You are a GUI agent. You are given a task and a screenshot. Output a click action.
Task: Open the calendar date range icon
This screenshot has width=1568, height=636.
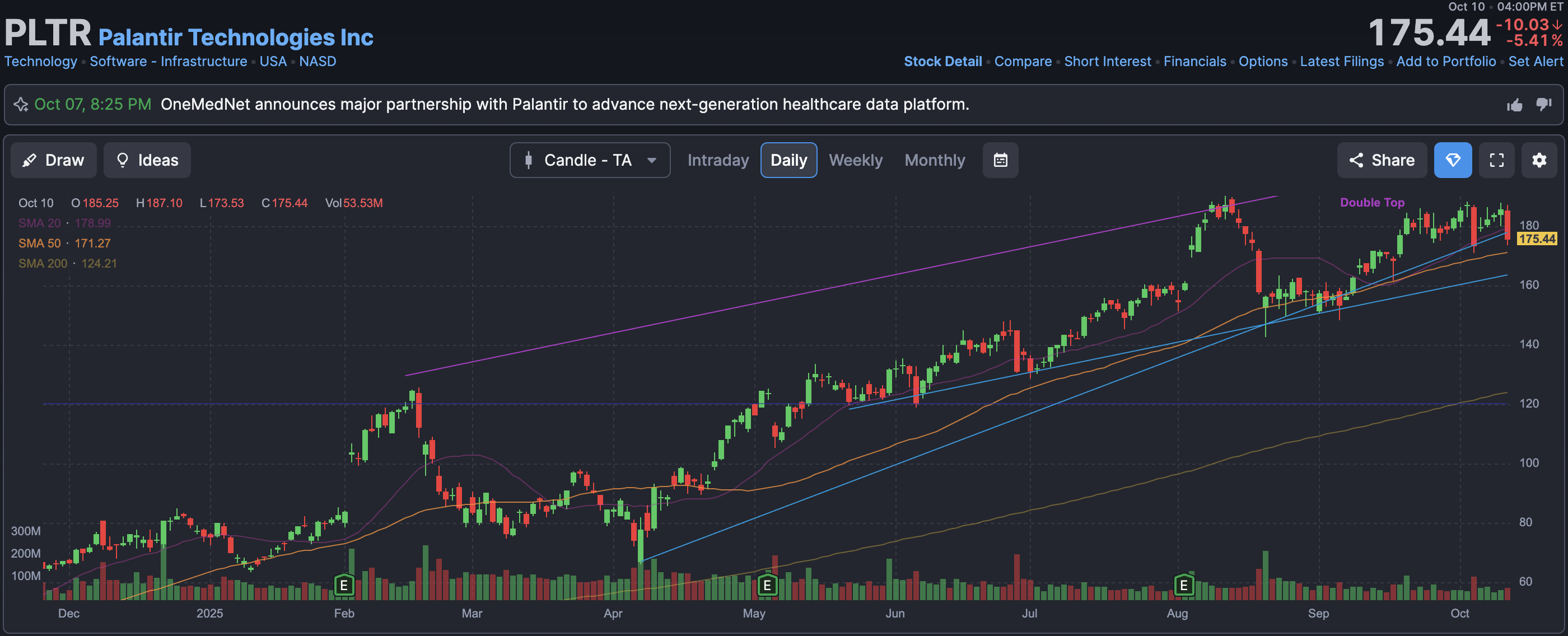coord(1000,160)
